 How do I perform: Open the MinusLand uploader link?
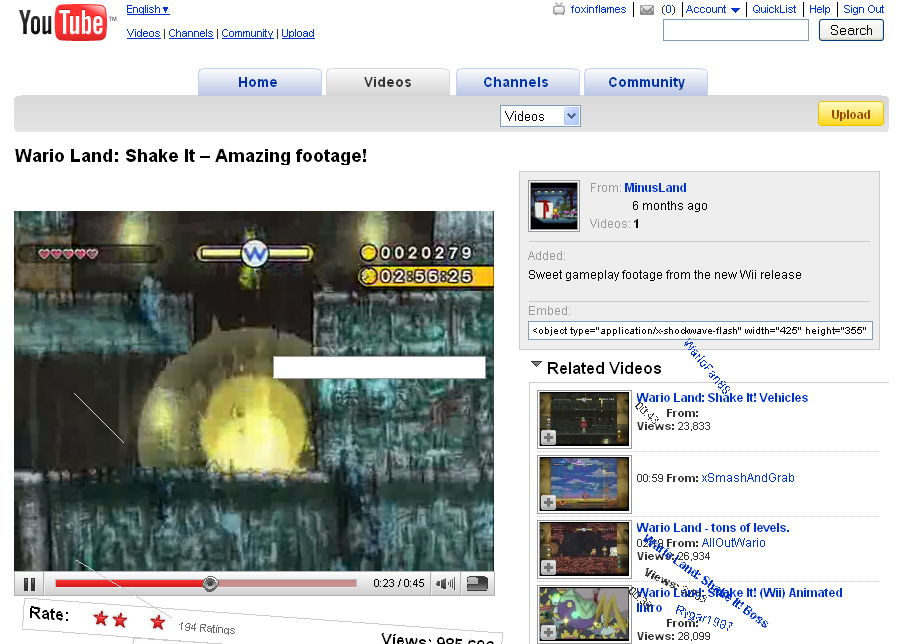coord(655,188)
